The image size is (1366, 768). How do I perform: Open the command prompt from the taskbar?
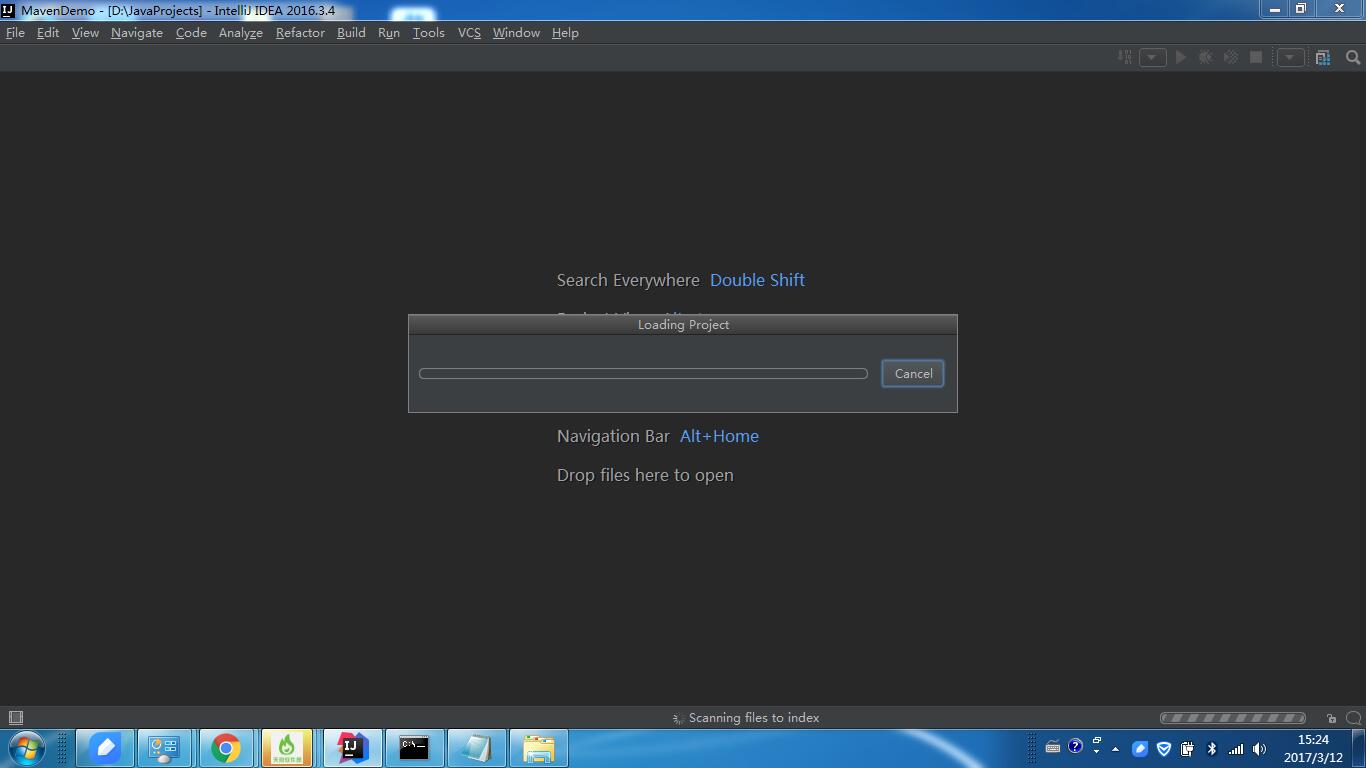[x=414, y=748]
